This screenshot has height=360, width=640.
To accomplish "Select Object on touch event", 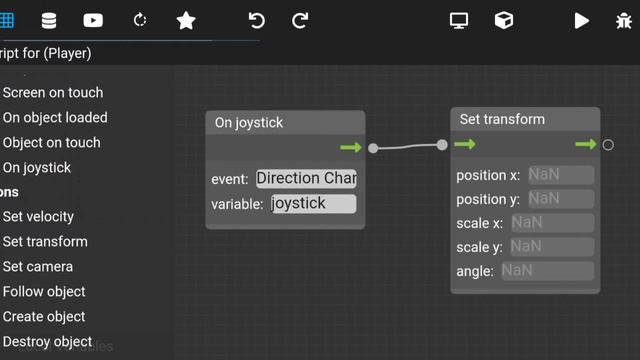I will point(51,142).
